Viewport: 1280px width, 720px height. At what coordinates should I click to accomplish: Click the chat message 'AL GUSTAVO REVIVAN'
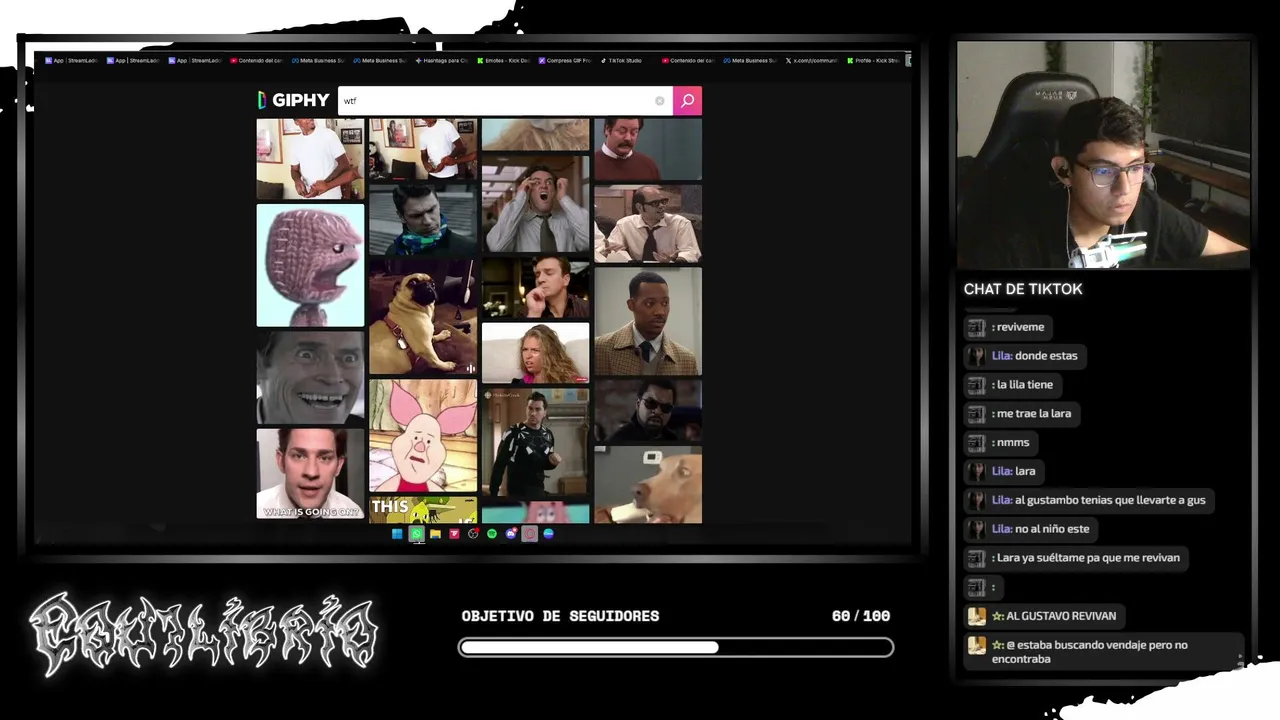pyautogui.click(x=1044, y=616)
